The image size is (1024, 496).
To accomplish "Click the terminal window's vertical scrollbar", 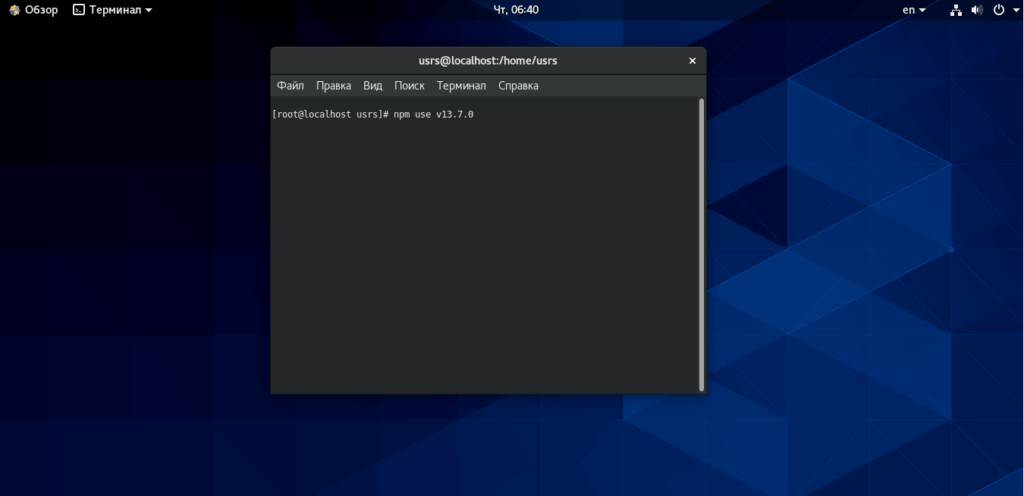I will coord(702,245).
